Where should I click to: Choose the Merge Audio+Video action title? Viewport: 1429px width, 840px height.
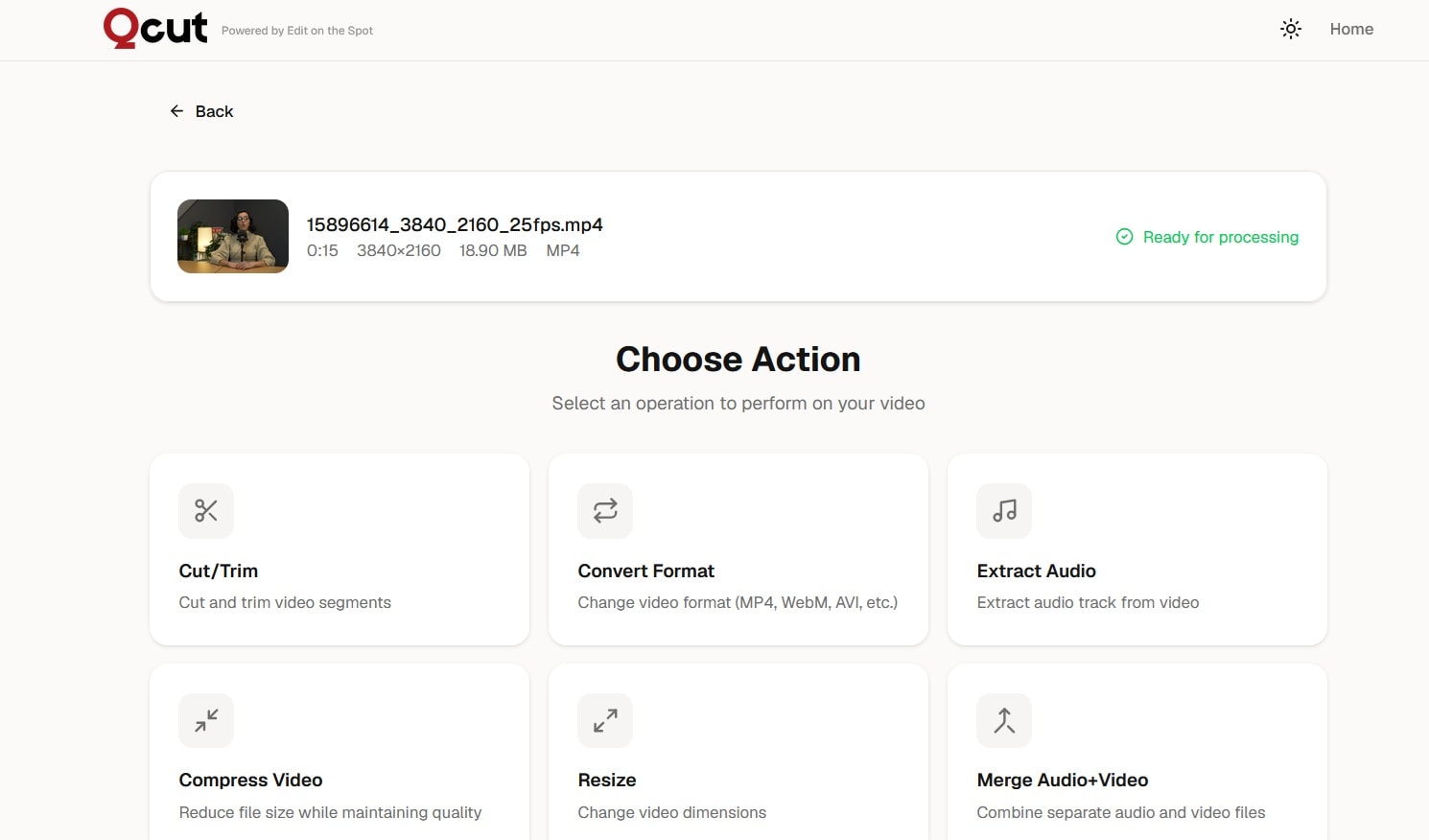(x=1063, y=780)
